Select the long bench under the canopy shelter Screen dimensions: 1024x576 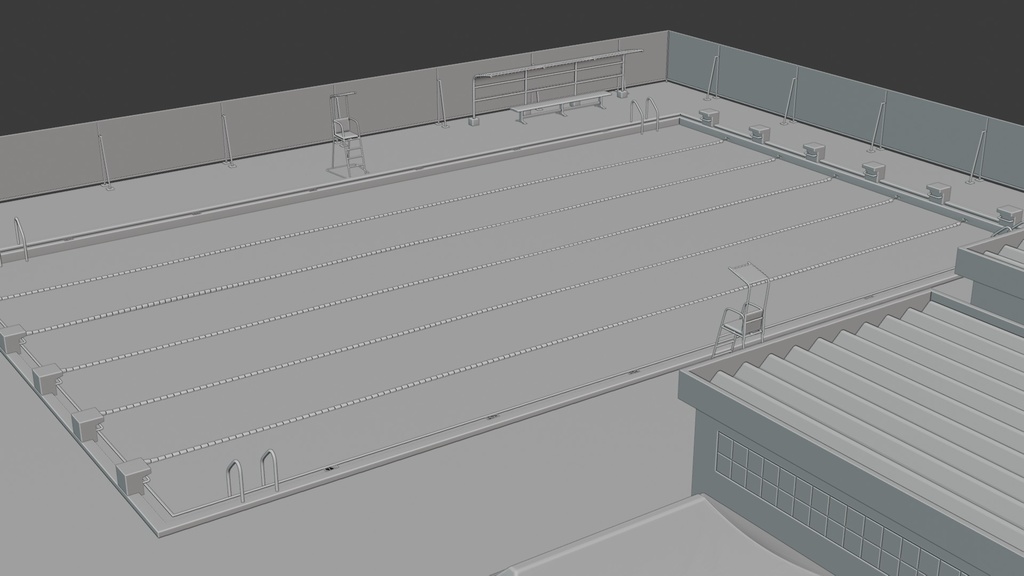click(x=561, y=106)
